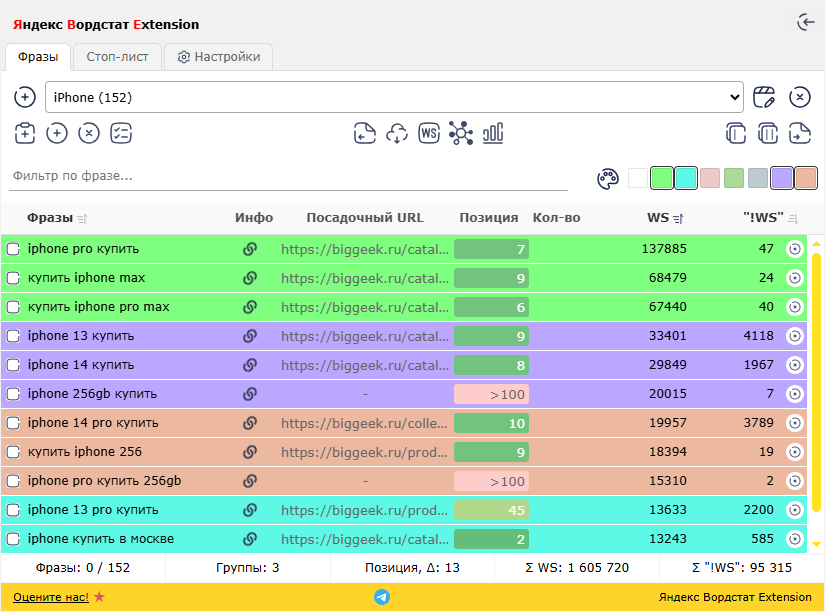Select checkbox for 'iphone 14 купить'
The height and width of the screenshot is (612, 825).
point(14,365)
